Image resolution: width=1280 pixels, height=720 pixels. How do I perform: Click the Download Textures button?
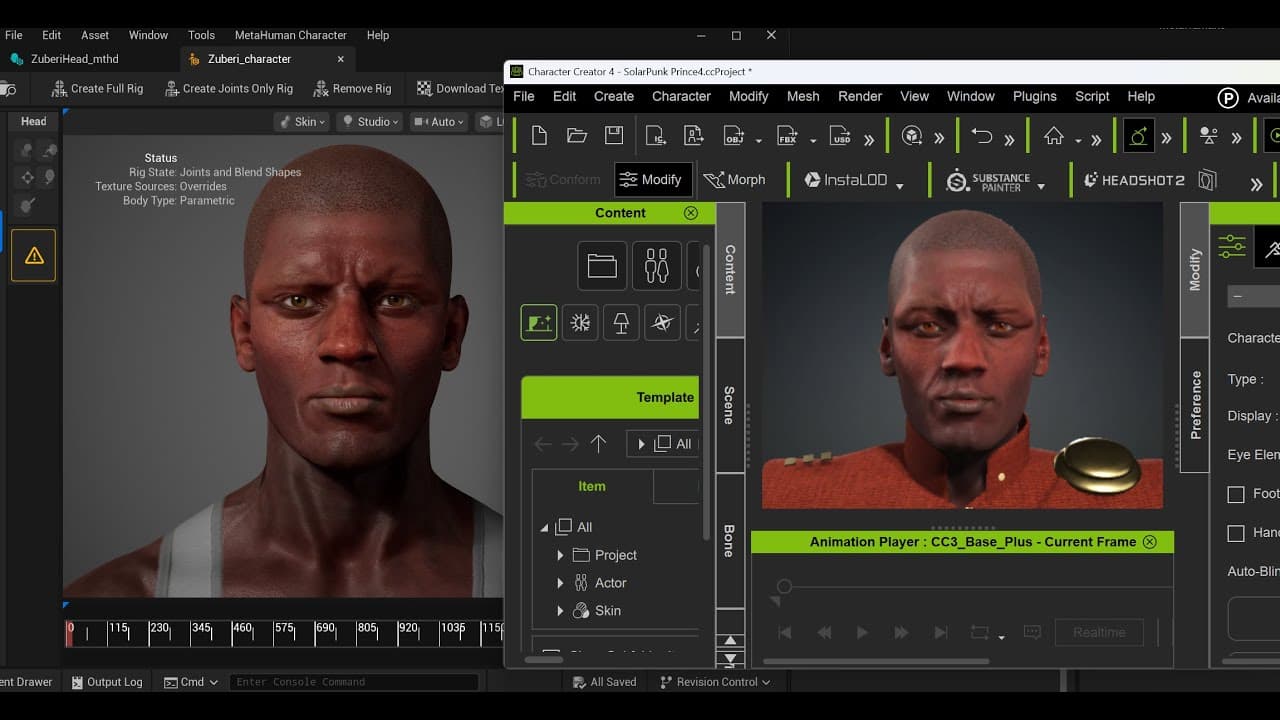(460, 89)
